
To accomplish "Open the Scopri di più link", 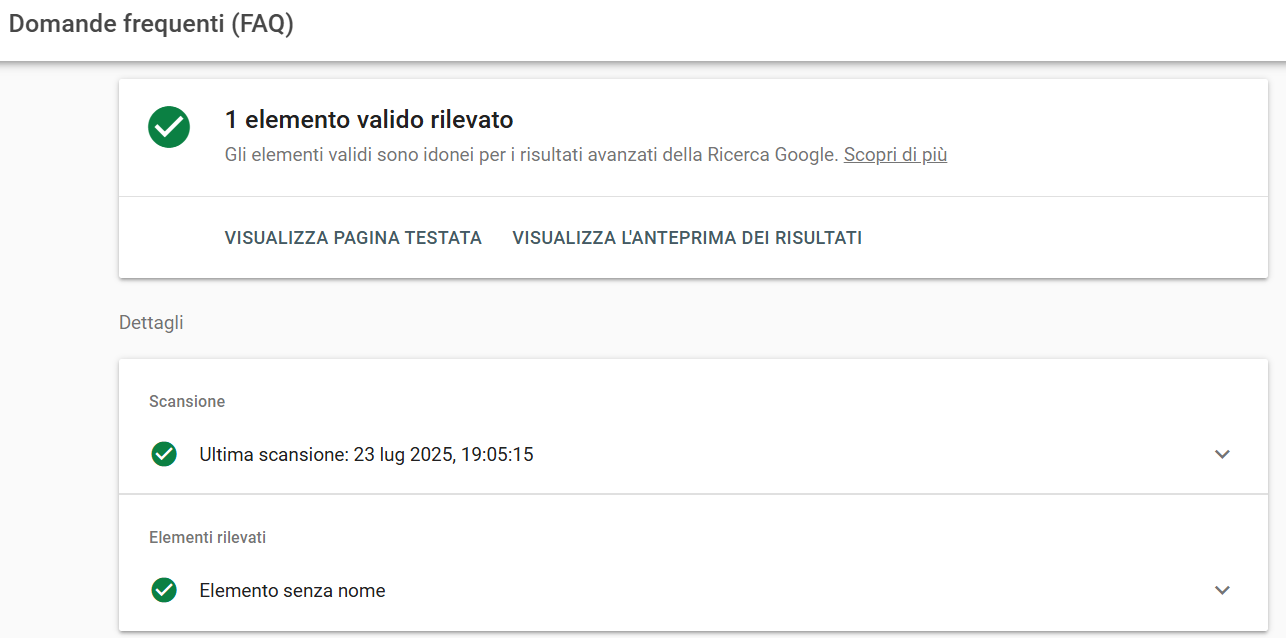I will (x=895, y=155).
